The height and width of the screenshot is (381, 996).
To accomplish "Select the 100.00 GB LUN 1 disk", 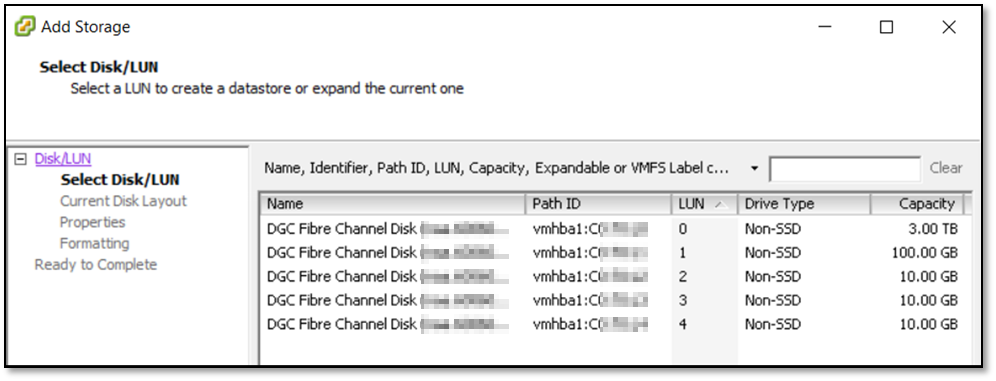I will coord(612,253).
